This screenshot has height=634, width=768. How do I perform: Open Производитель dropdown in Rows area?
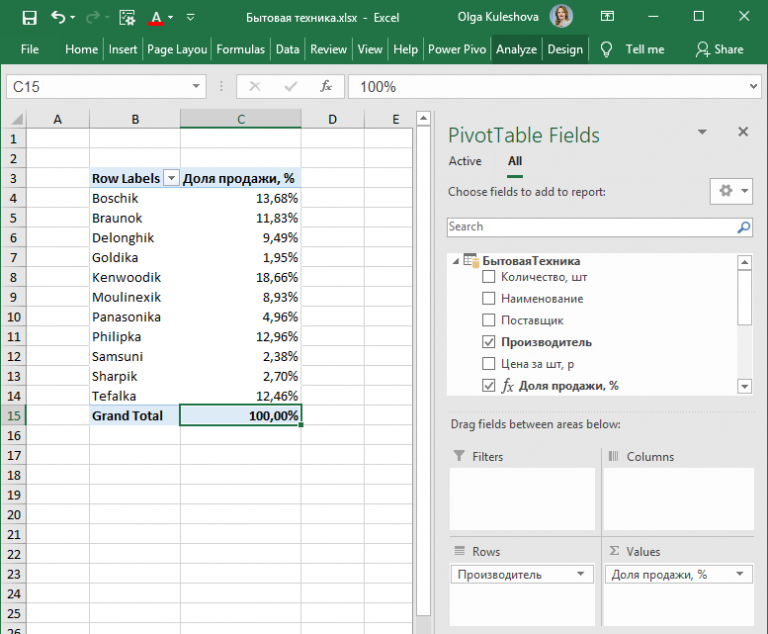[580, 574]
